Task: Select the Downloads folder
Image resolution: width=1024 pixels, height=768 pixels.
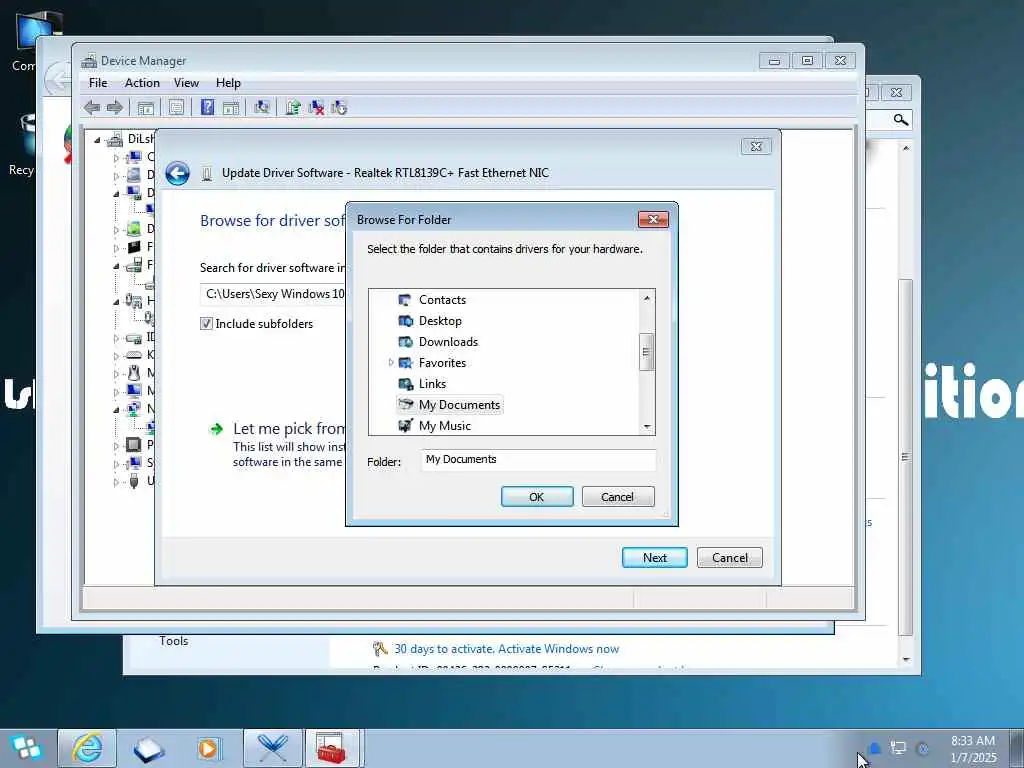Action: tap(448, 342)
